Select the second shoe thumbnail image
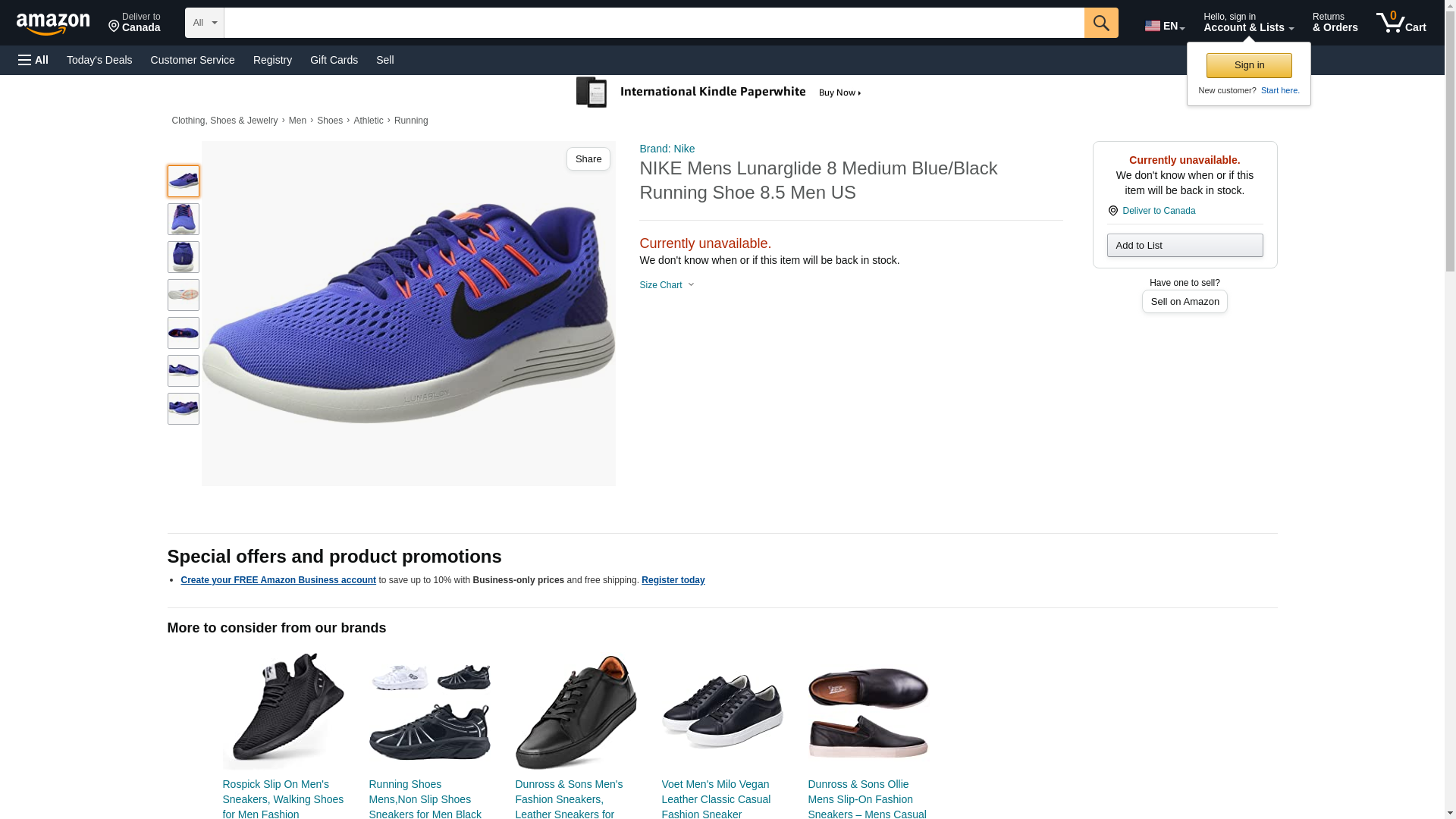This screenshot has width=1456, height=819. [x=183, y=219]
